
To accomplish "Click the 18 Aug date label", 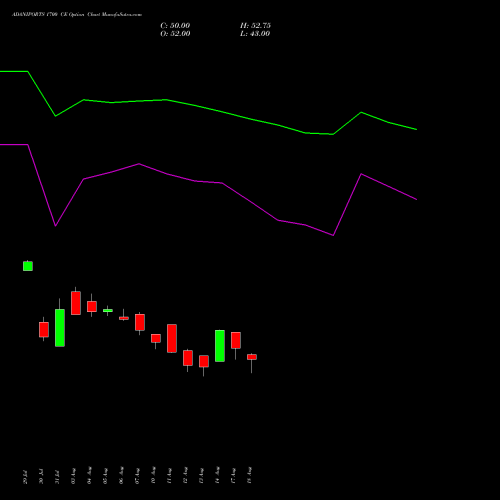I will point(249,476).
